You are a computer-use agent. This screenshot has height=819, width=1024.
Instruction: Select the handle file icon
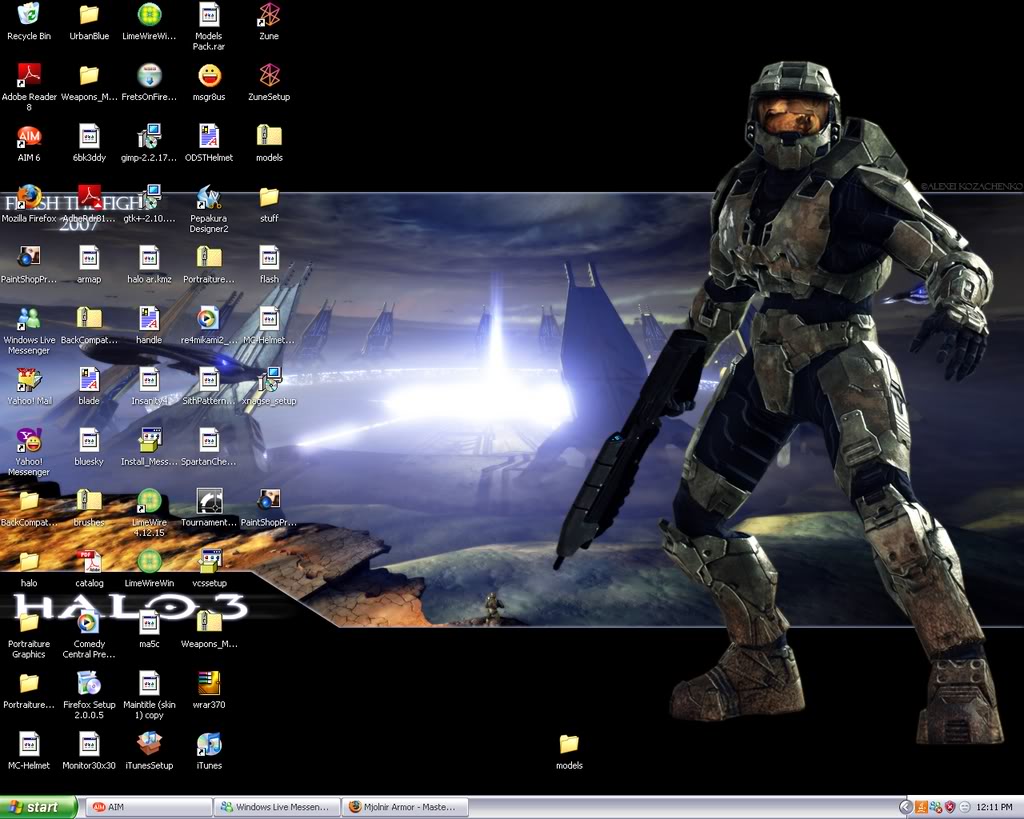pyautogui.click(x=149, y=319)
